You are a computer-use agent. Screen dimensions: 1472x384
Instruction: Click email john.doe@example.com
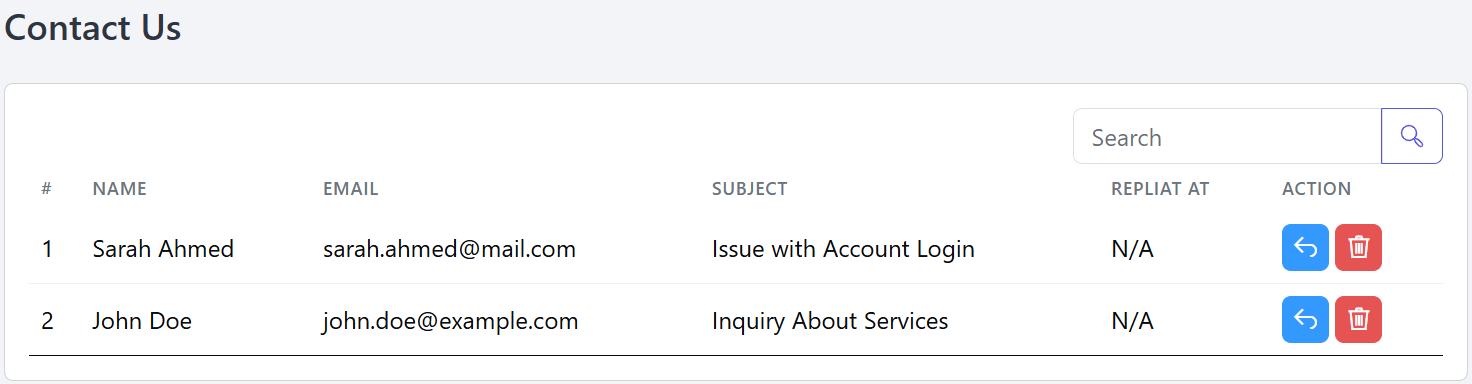[451, 321]
